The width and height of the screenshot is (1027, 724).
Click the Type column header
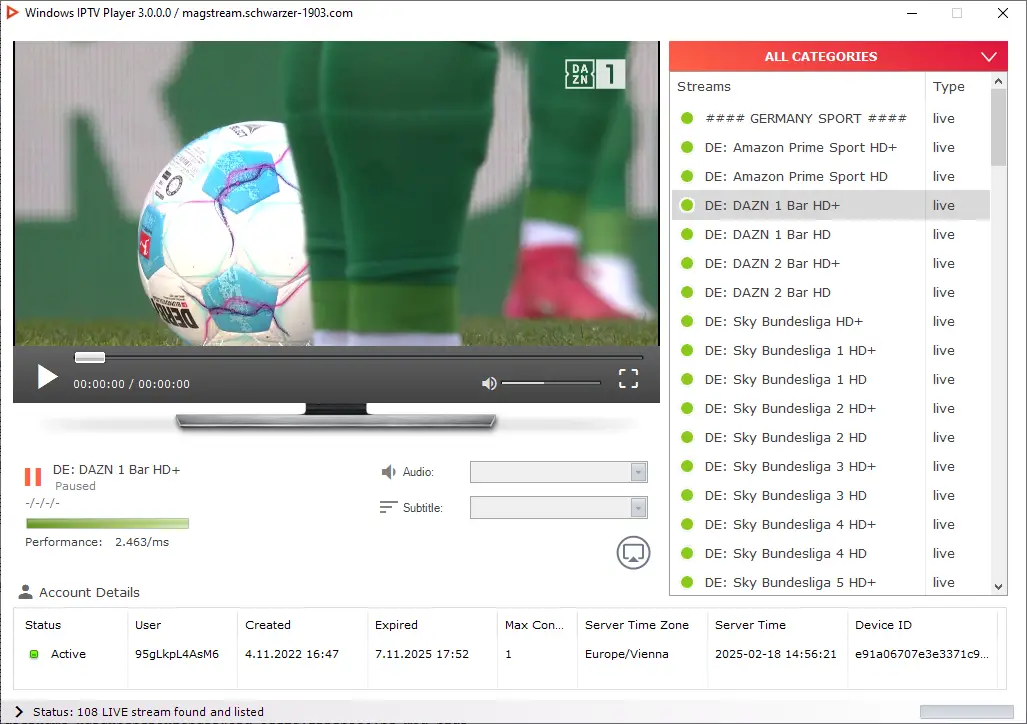pos(948,86)
